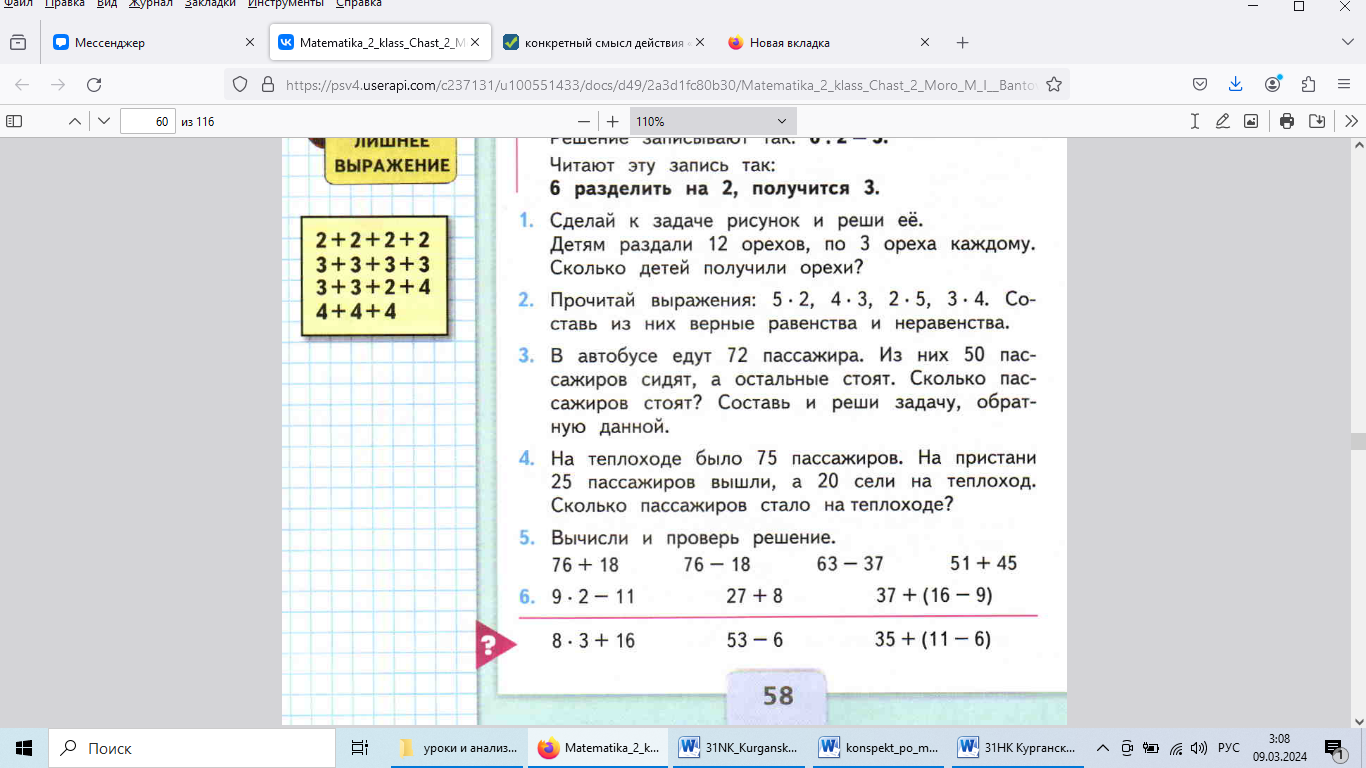Screen dimensions: 1366x768
Task: Reload the current page
Action: click(94, 85)
